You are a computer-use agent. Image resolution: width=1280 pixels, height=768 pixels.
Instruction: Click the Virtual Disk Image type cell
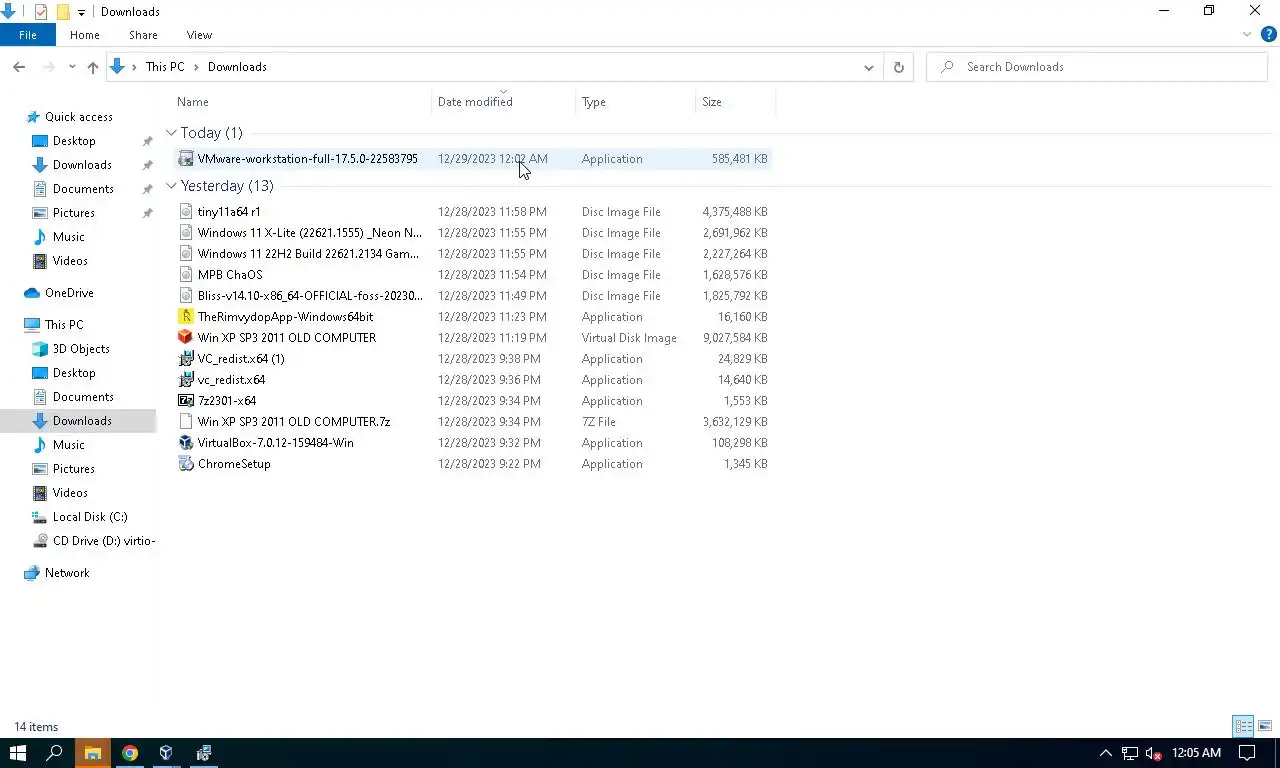tap(629, 338)
